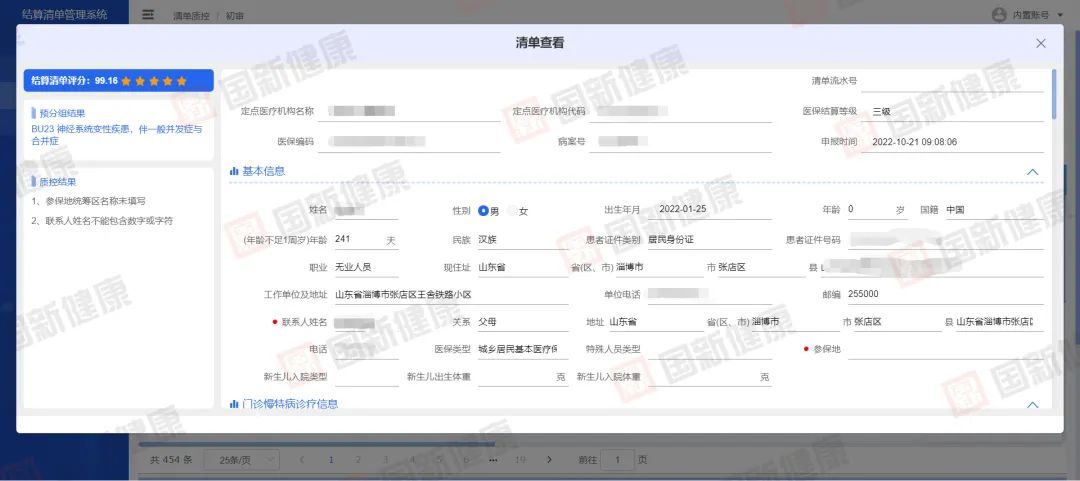This screenshot has height=481, width=1080.
Task: Go to previous page with left arrow
Action: (302, 459)
